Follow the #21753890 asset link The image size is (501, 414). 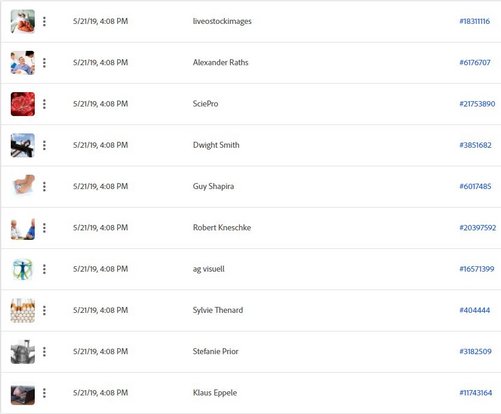(x=477, y=104)
